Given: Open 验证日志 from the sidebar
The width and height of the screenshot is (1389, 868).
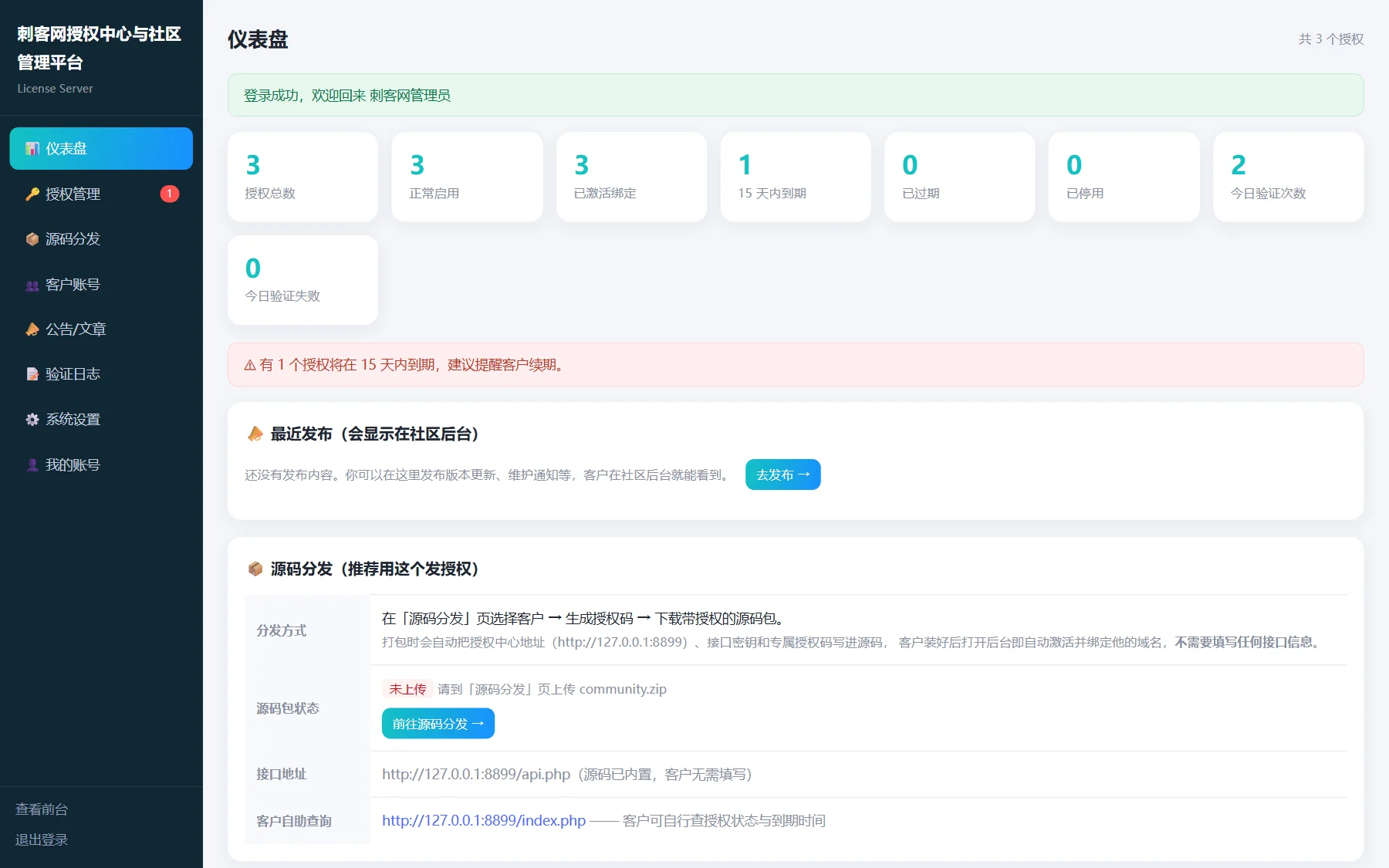Looking at the screenshot, I should coord(101,374).
